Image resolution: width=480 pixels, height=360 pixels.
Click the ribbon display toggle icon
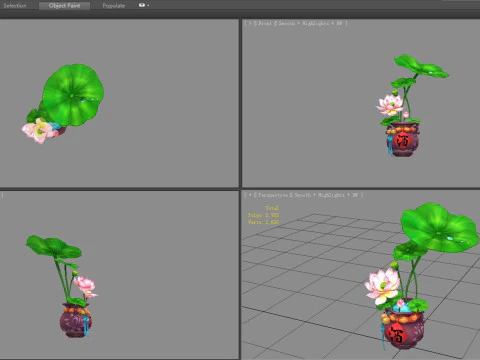[142, 5]
